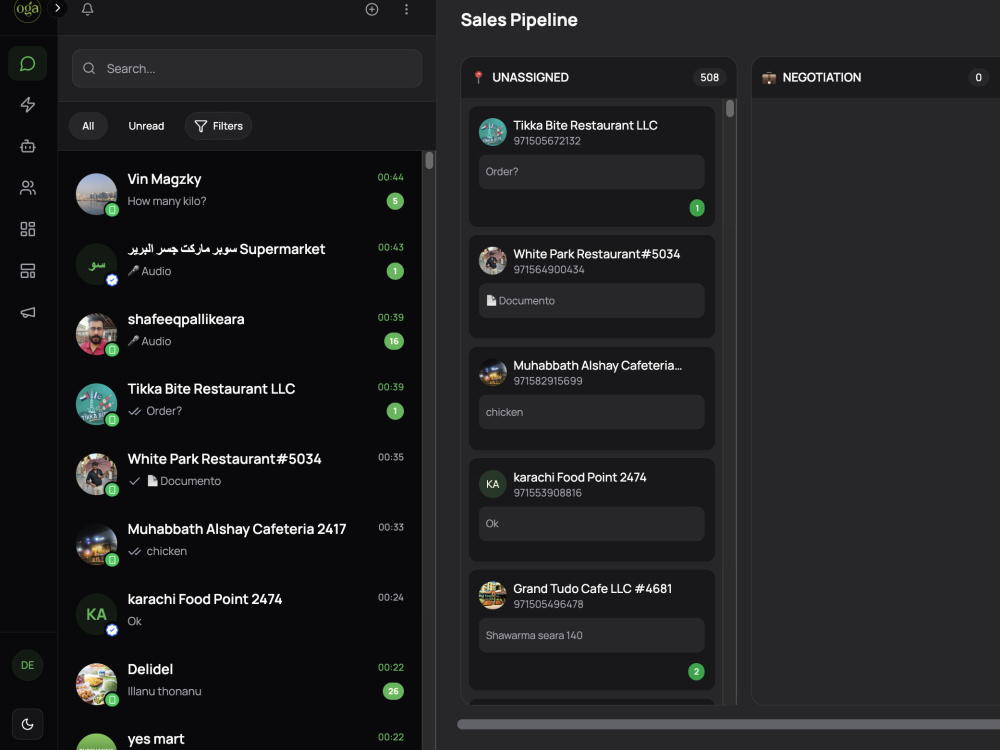Select the All filter tab
The image size is (1000, 750).
click(88, 126)
